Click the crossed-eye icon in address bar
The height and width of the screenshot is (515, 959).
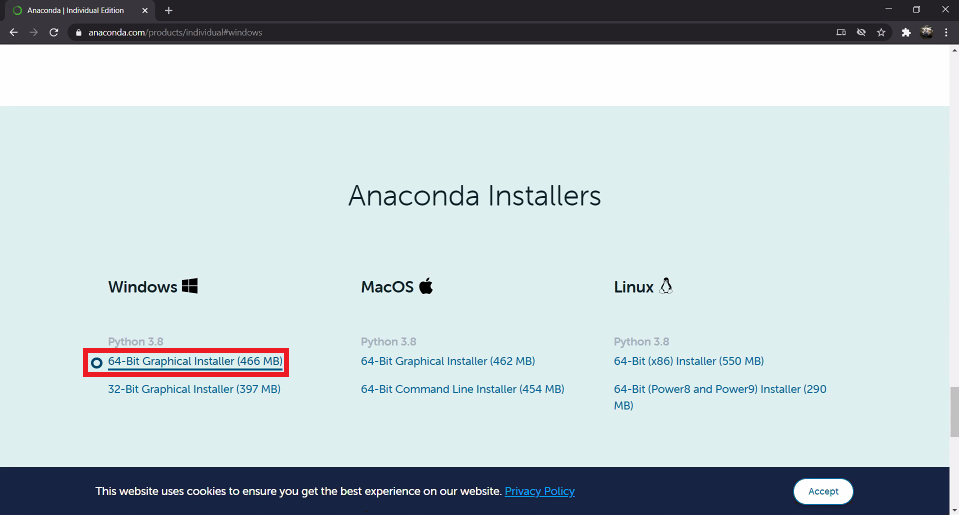[x=861, y=32]
